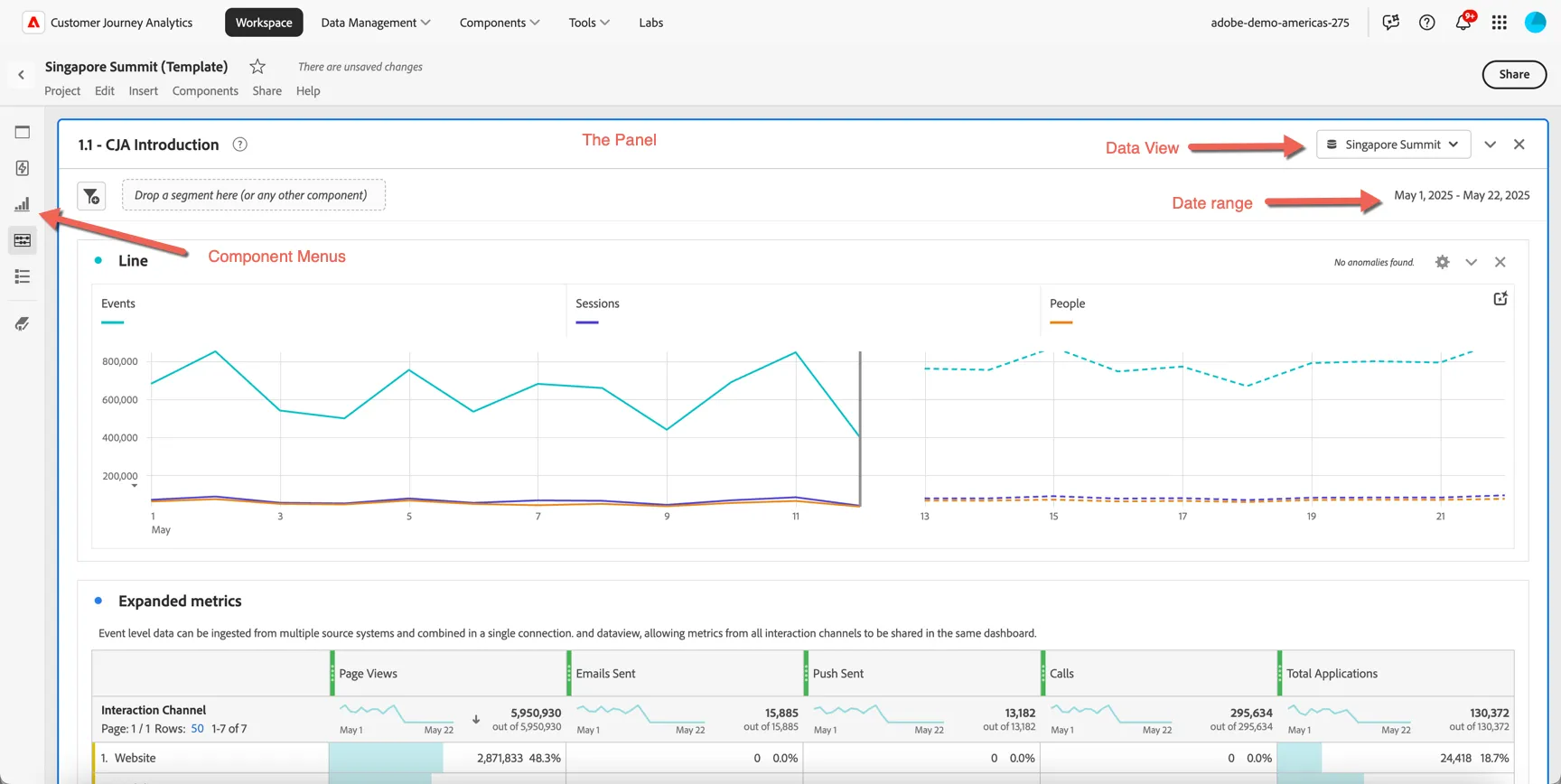
Task: Click the orange People legend swatch
Action: pos(1061,322)
